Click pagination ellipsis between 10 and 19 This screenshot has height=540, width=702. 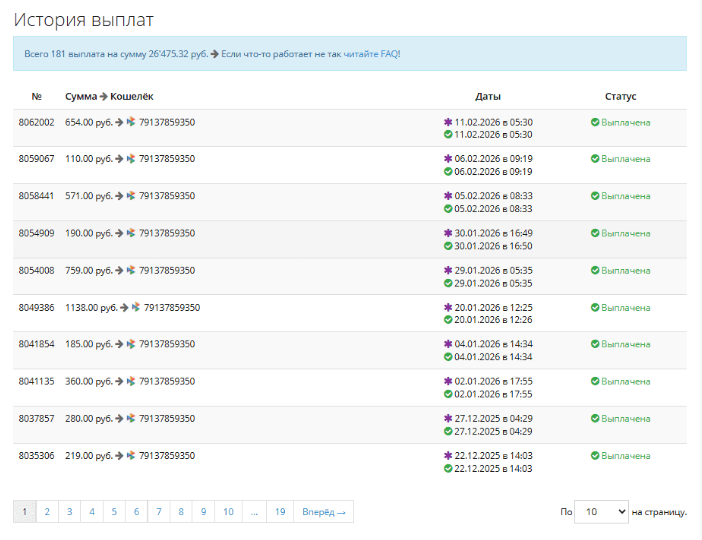[255, 512]
